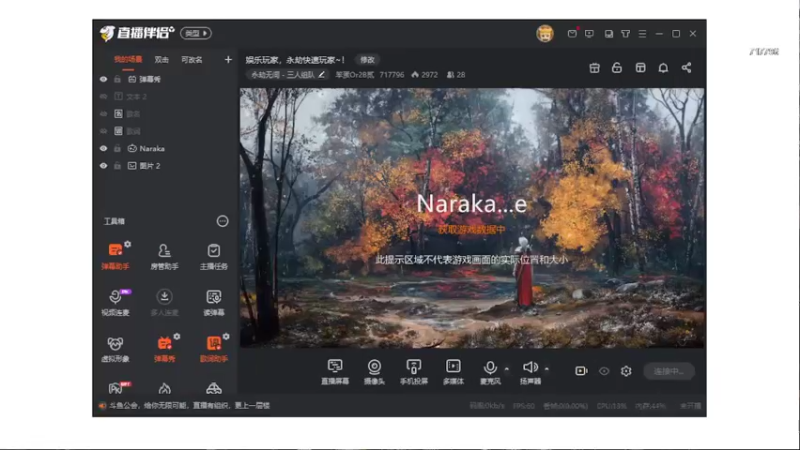Click the Naraka game preview area
The height and width of the screenshot is (450, 800).
[472, 218]
